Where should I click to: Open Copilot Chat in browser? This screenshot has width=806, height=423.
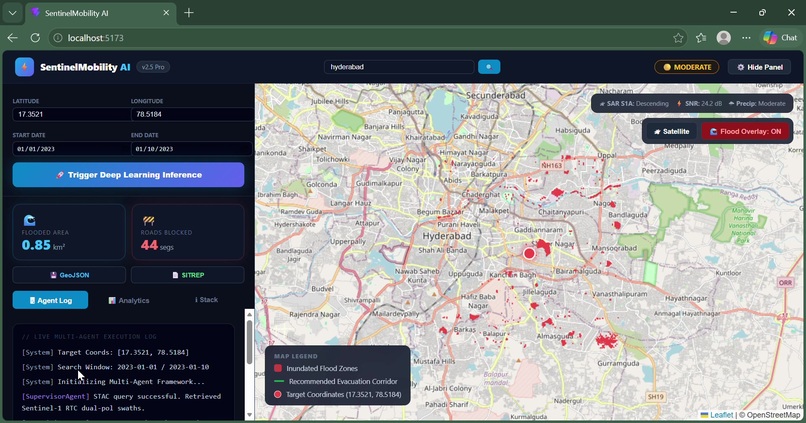780,38
